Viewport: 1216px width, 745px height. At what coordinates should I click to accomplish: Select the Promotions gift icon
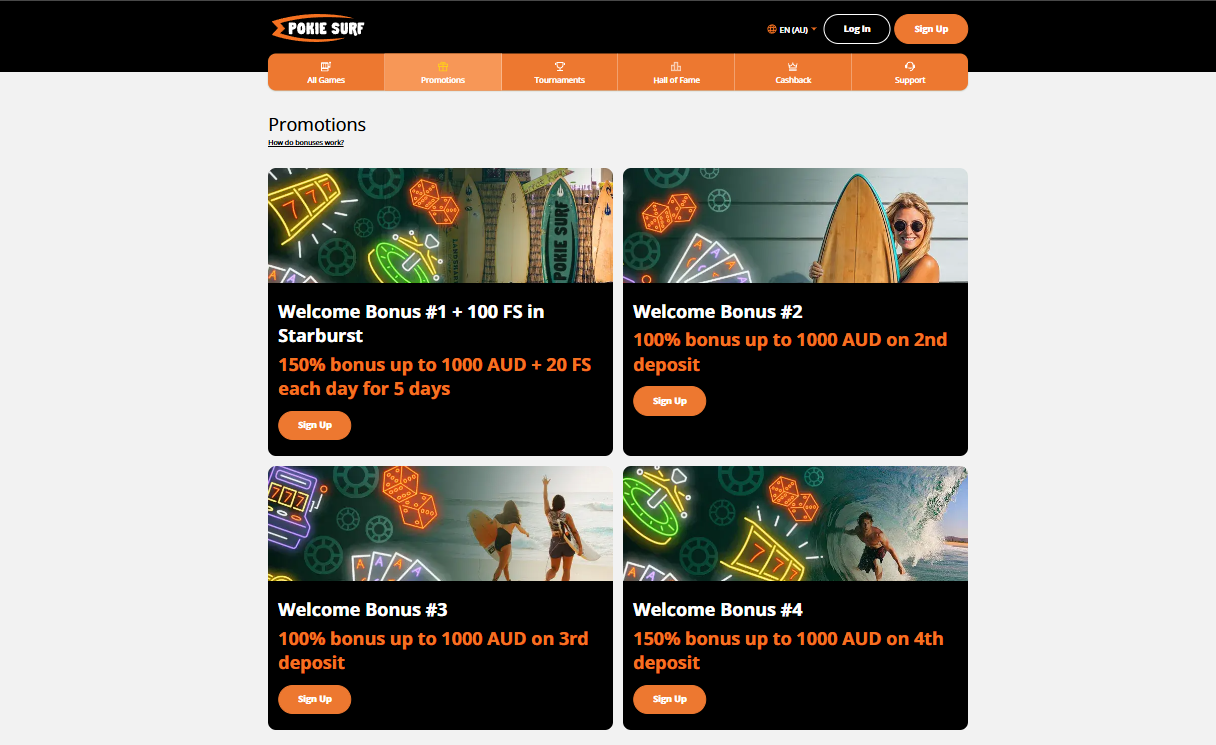443,66
